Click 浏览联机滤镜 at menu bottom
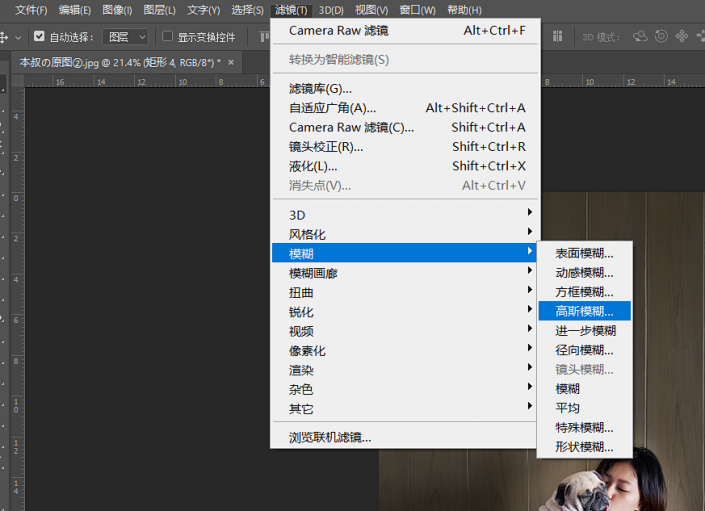The width and height of the screenshot is (705, 511). pos(330,437)
